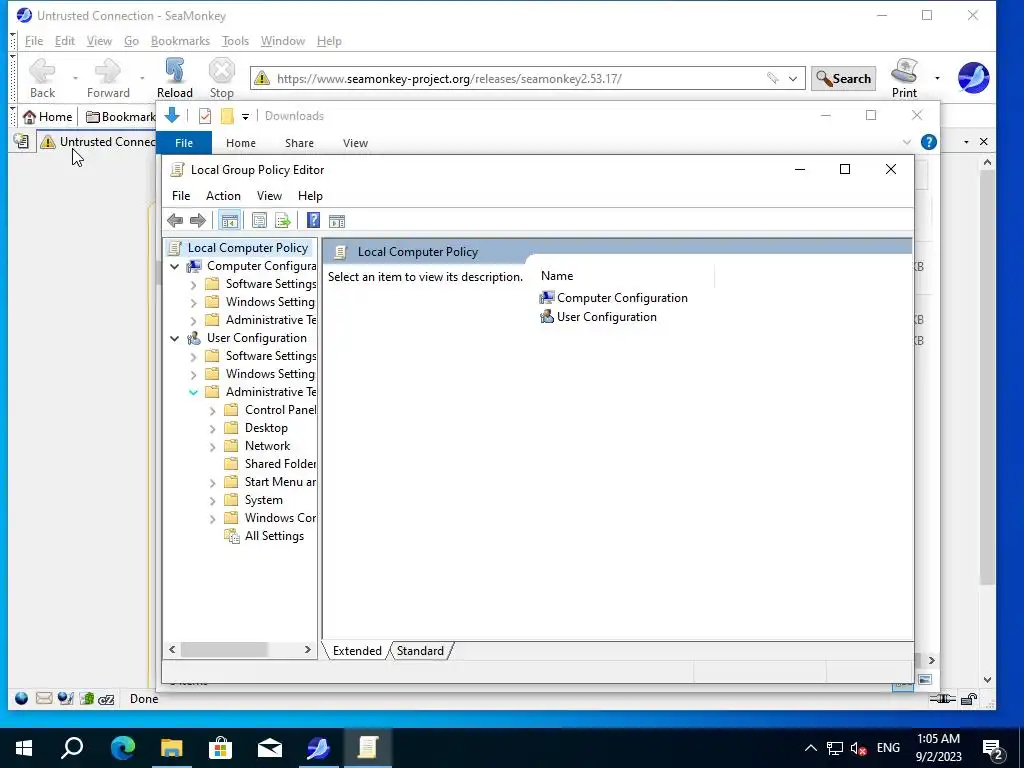Click the SeaMonkey throbber logo icon

[x=973, y=78]
